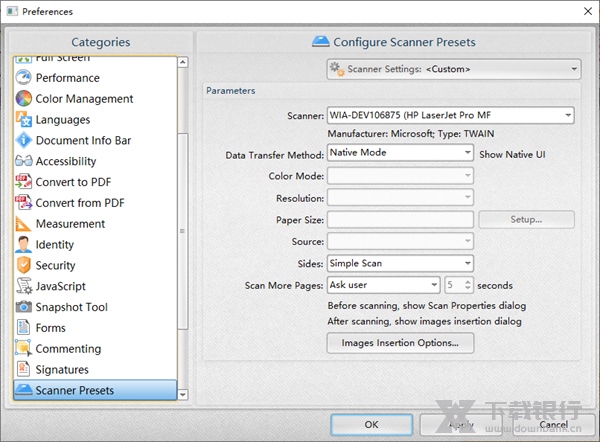600x442 pixels.
Task: Click the Paper Size input field
Action: (400, 220)
